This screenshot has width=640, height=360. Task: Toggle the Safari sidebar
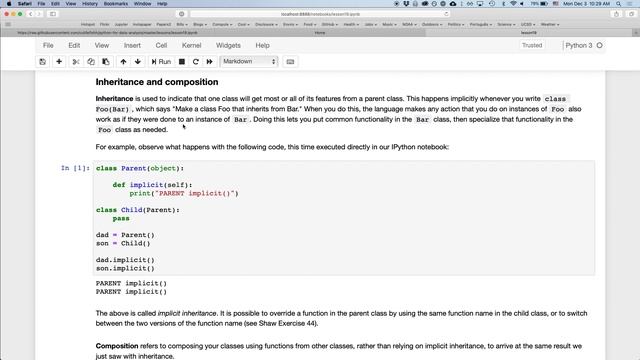53,14
